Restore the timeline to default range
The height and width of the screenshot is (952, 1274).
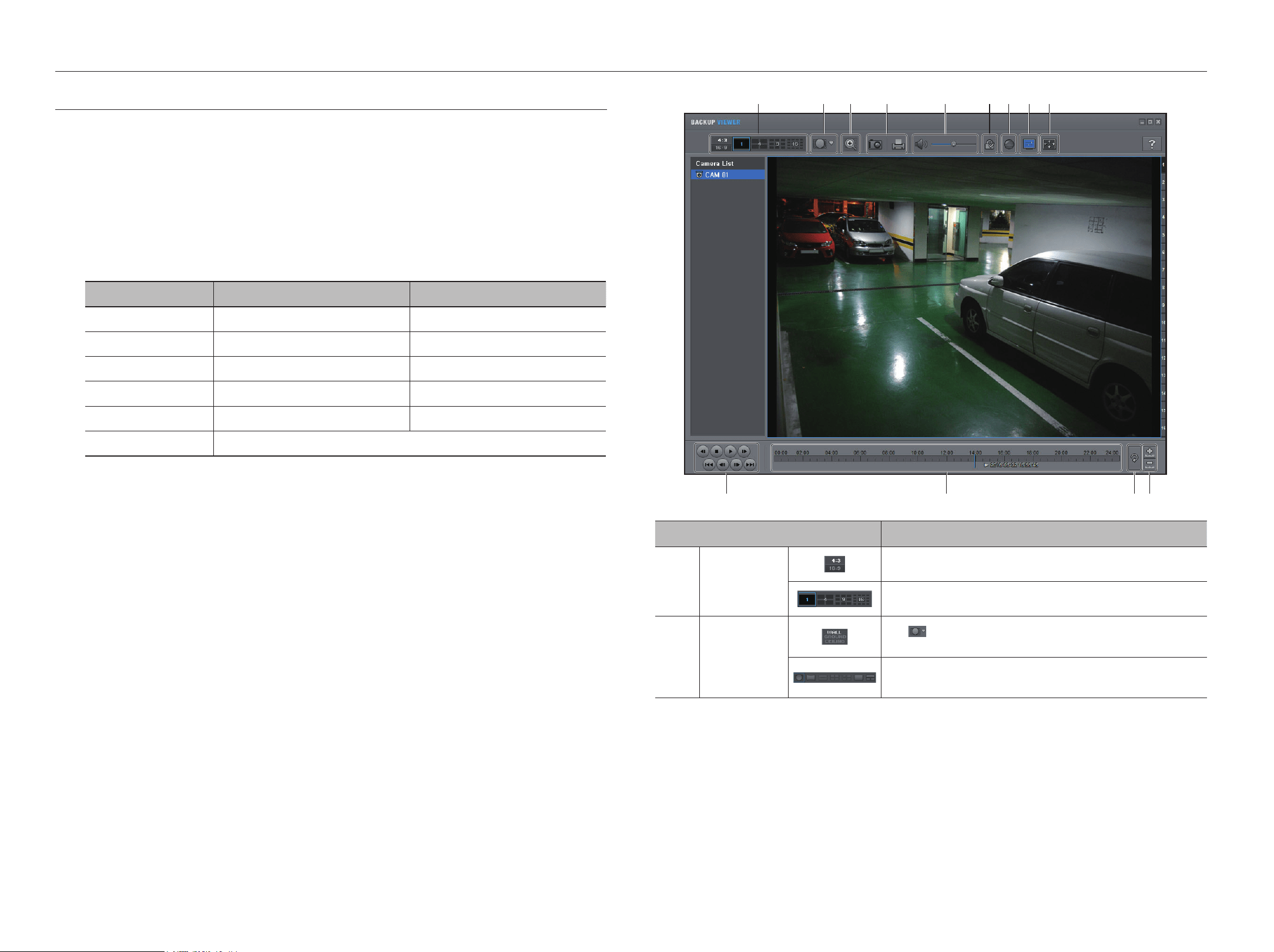click(1134, 458)
